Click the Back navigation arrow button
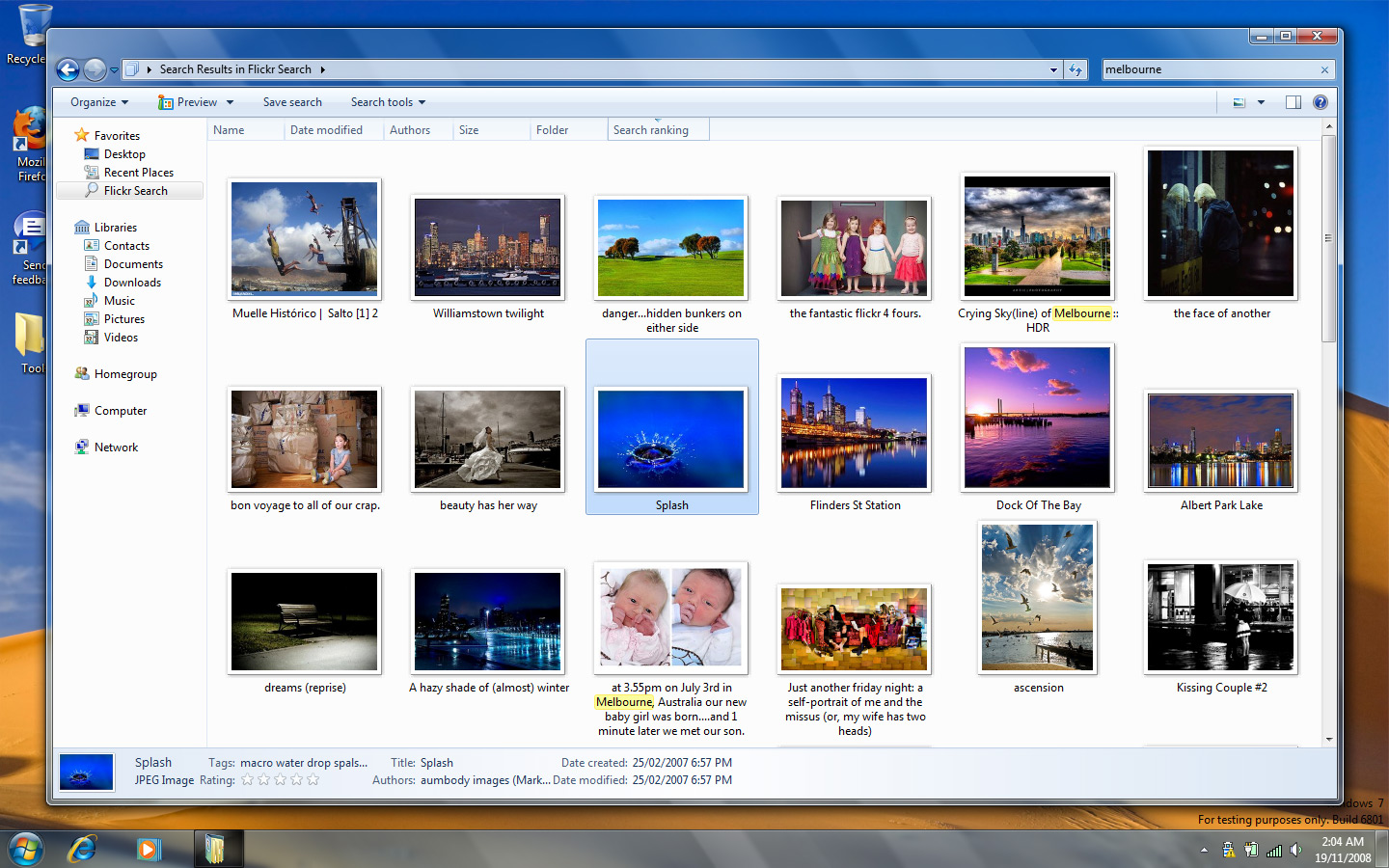 click(68, 69)
